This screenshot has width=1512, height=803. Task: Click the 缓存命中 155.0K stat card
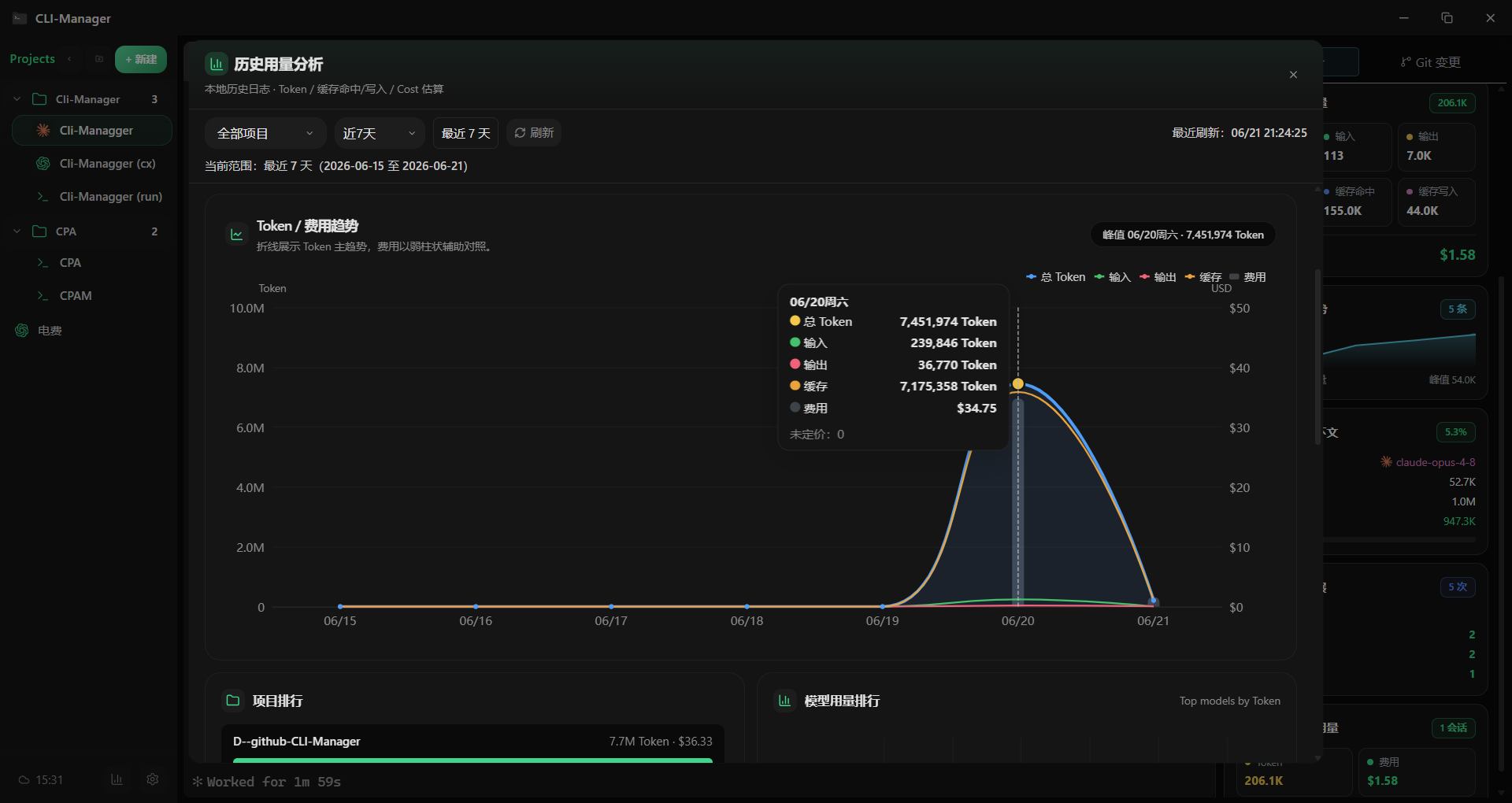pos(1356,202)
